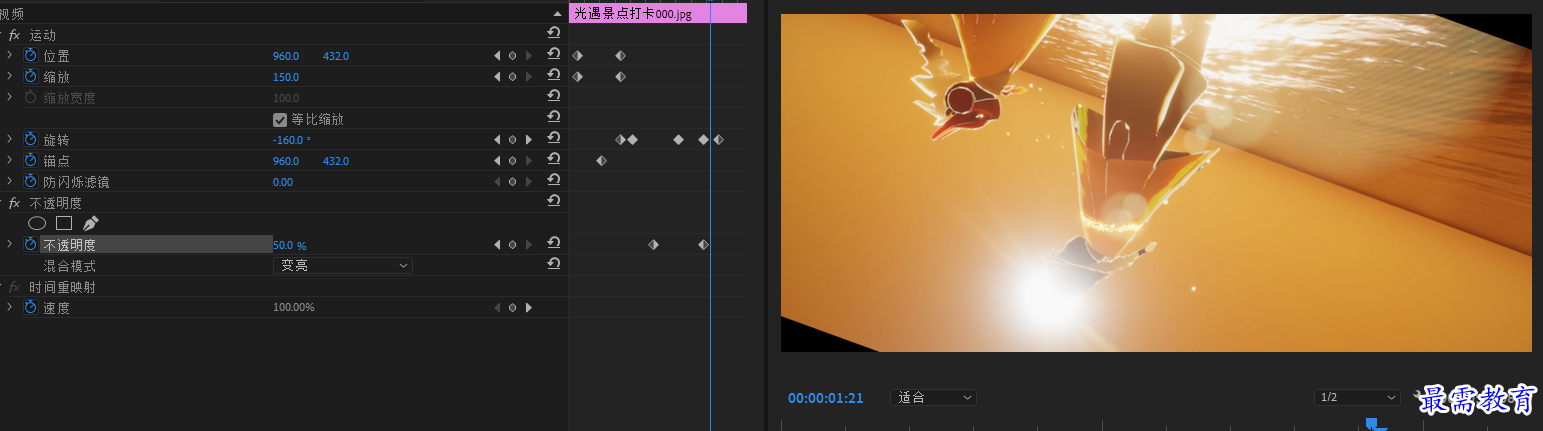Image resolution: width=1543 pixels, height=431 pixels.
Task: Expand the 旋转 parameter chevron
Action: coord(9,139)
